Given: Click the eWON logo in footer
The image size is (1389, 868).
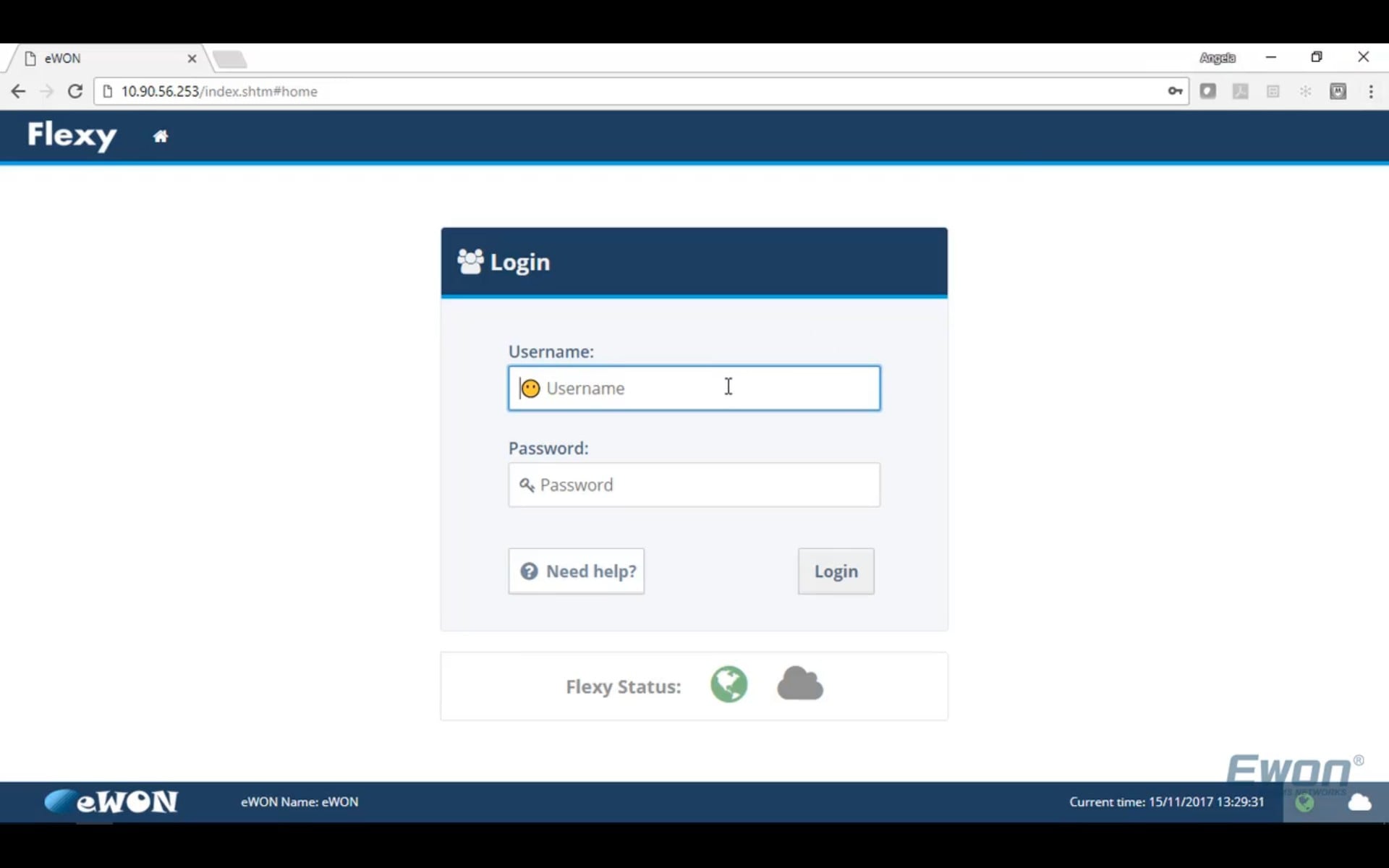Looking at the screenshot, I should [x=111, y=801].
